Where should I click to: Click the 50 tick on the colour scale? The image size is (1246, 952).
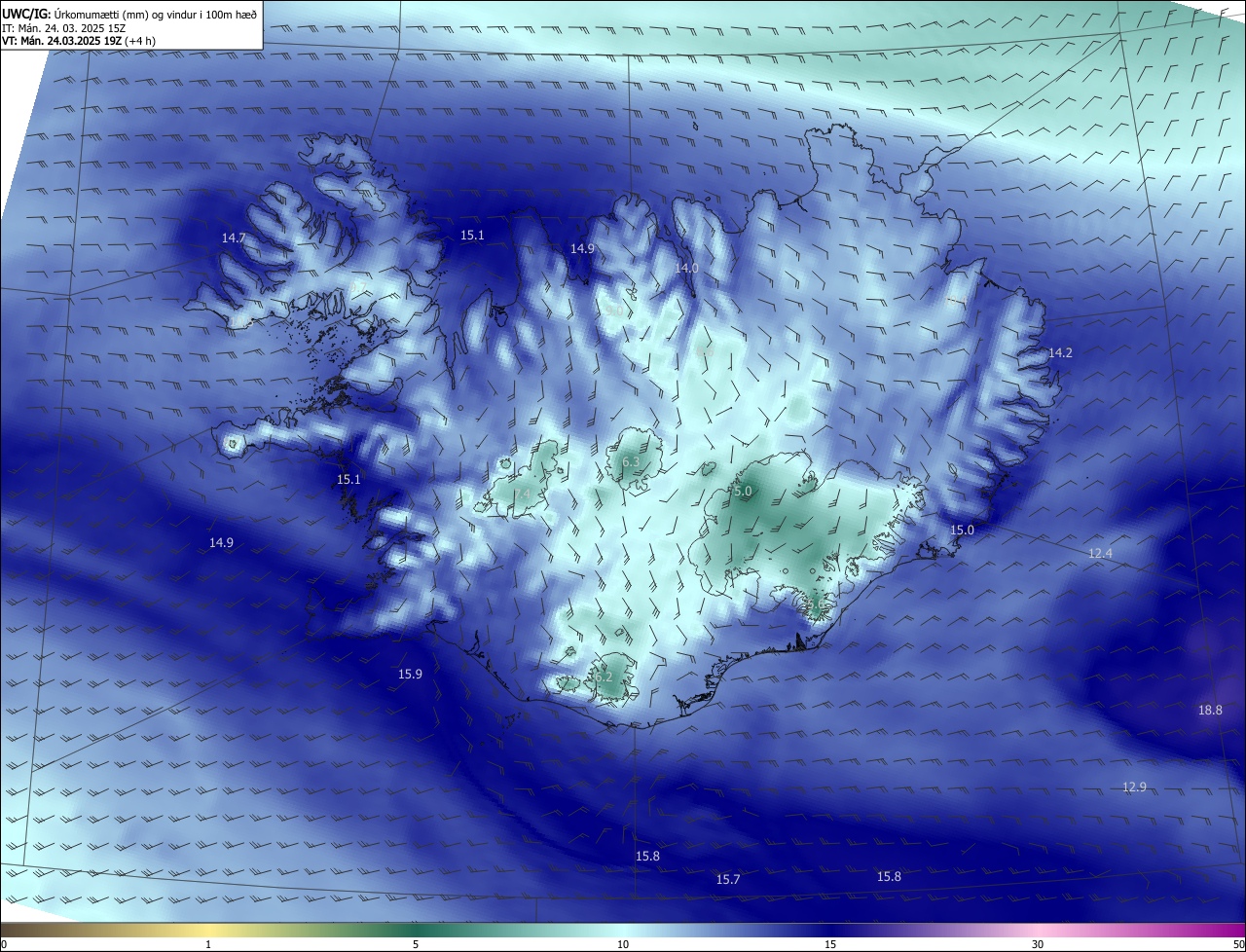(1238, 944)
